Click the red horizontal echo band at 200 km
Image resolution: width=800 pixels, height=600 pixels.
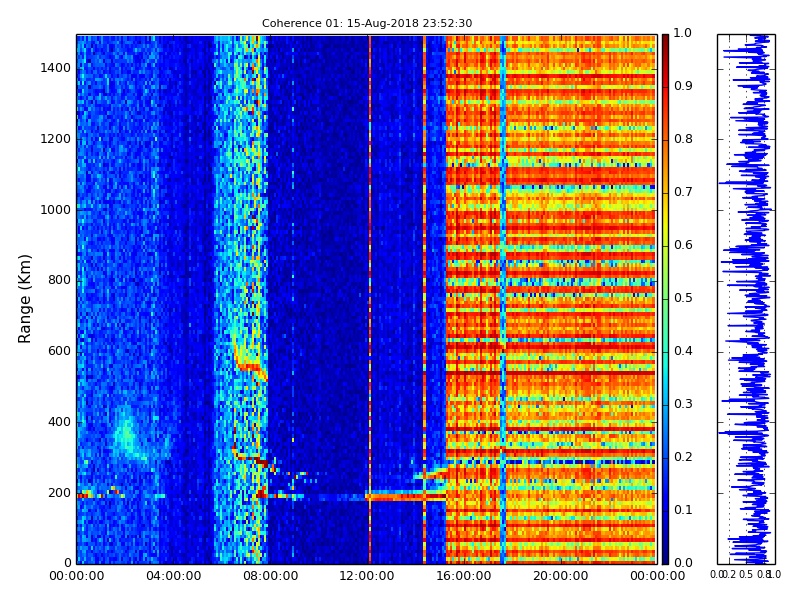point(406,496)
